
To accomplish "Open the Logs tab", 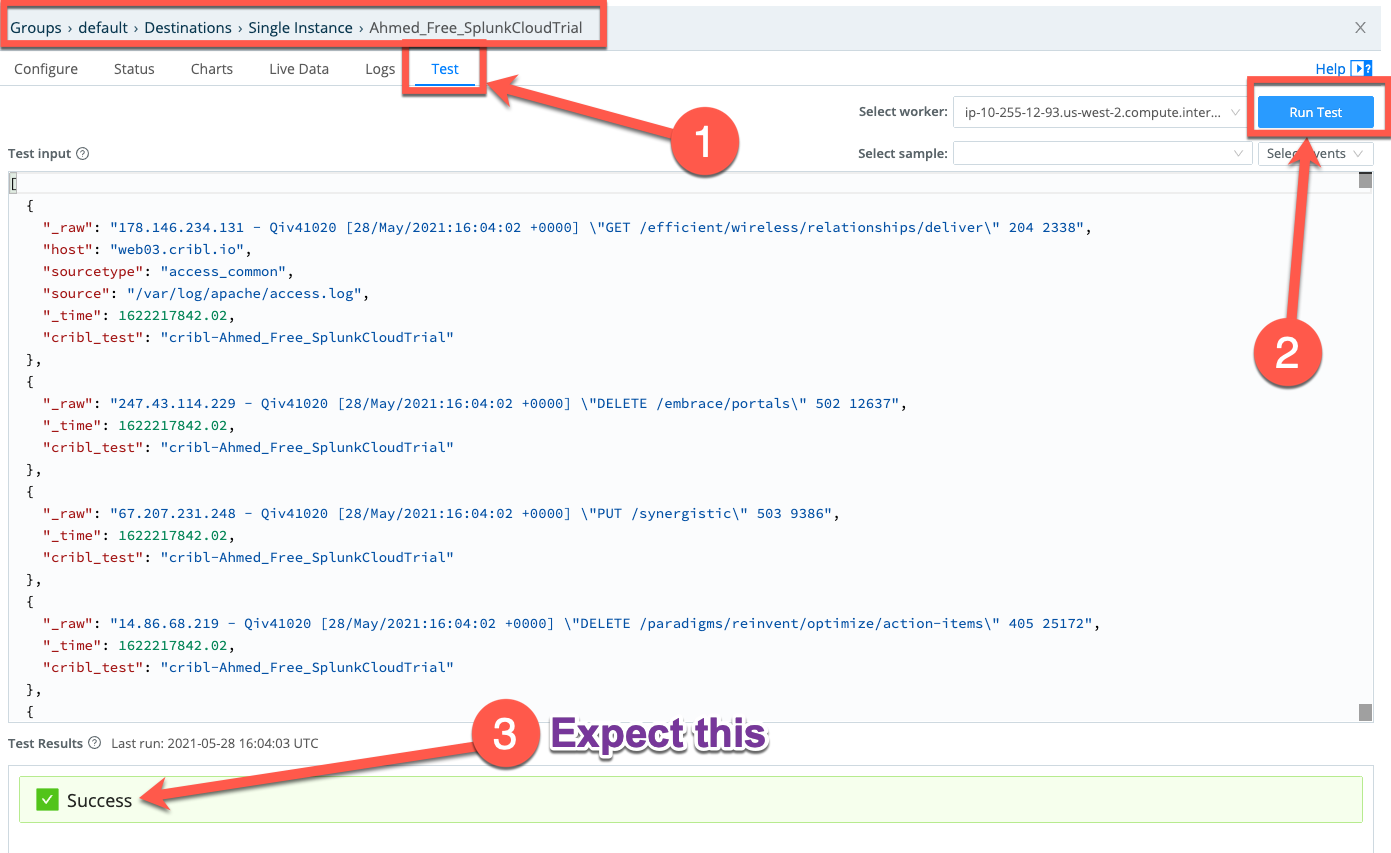I will pos(379,68).
